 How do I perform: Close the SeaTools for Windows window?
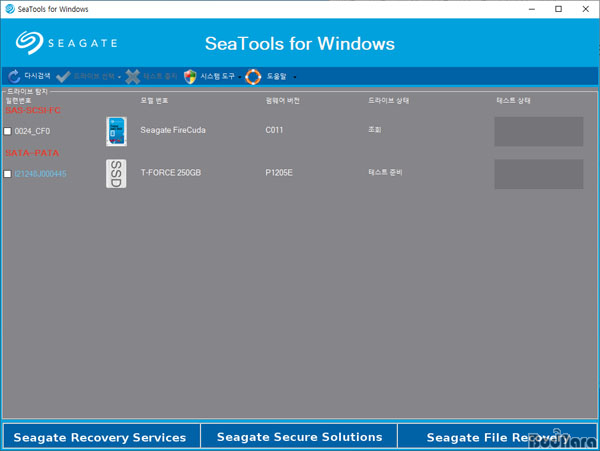586,9
